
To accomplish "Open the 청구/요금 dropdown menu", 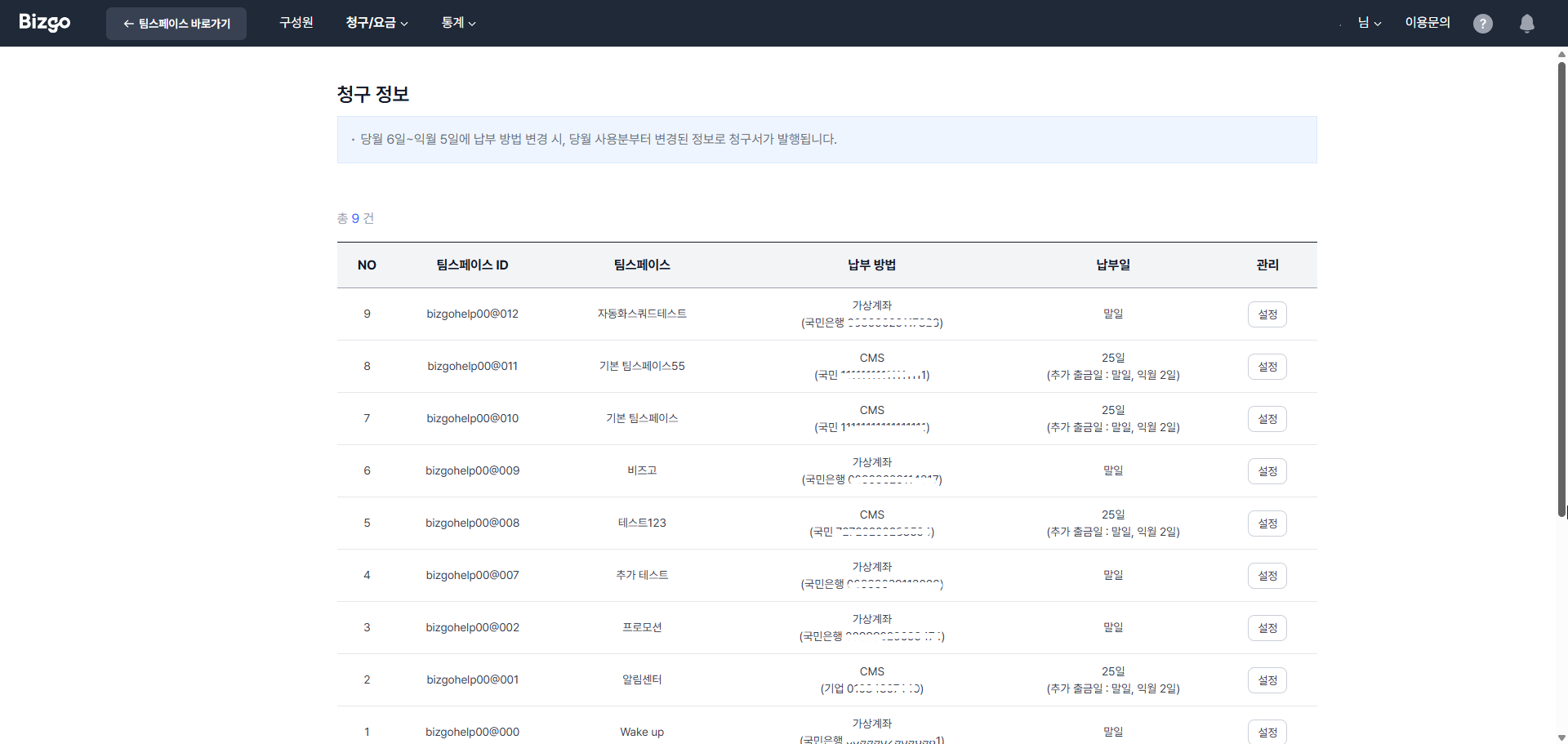I will pos(376,22).
